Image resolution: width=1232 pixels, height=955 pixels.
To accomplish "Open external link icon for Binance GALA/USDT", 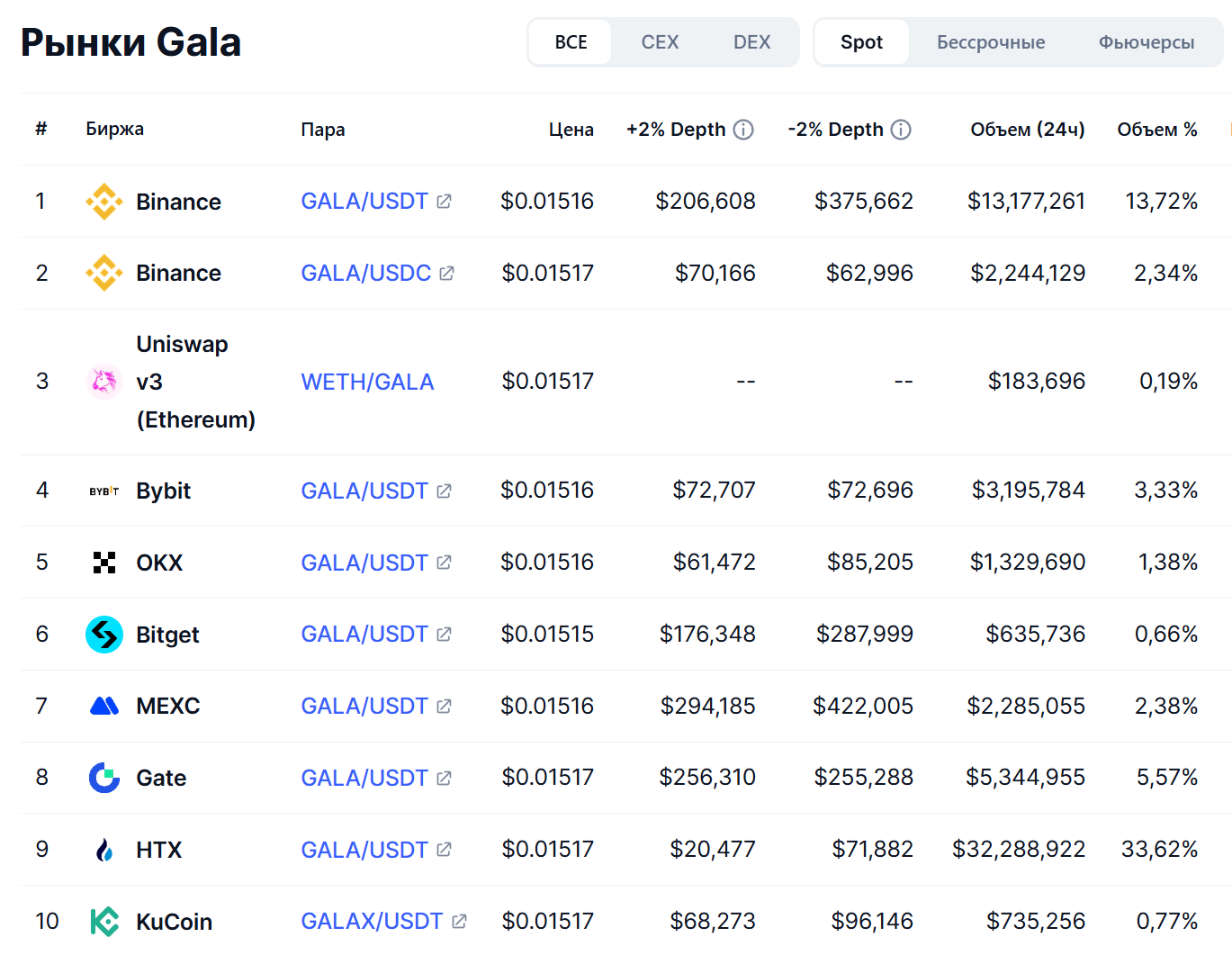I will 444,202.
